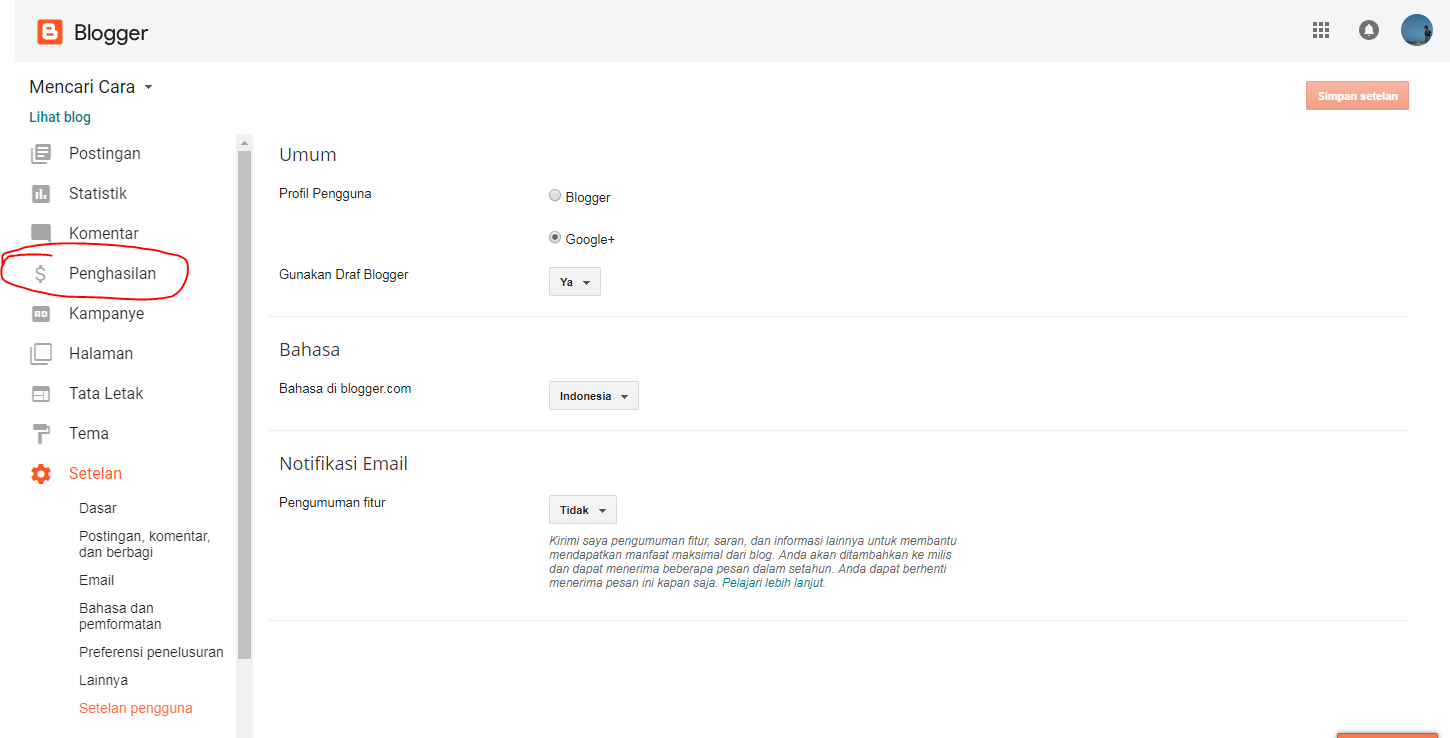The width and height of the screenshot is (1450, 738).
Task: Click the Komentar speech bubble icon
Action: tap(41, 234)
